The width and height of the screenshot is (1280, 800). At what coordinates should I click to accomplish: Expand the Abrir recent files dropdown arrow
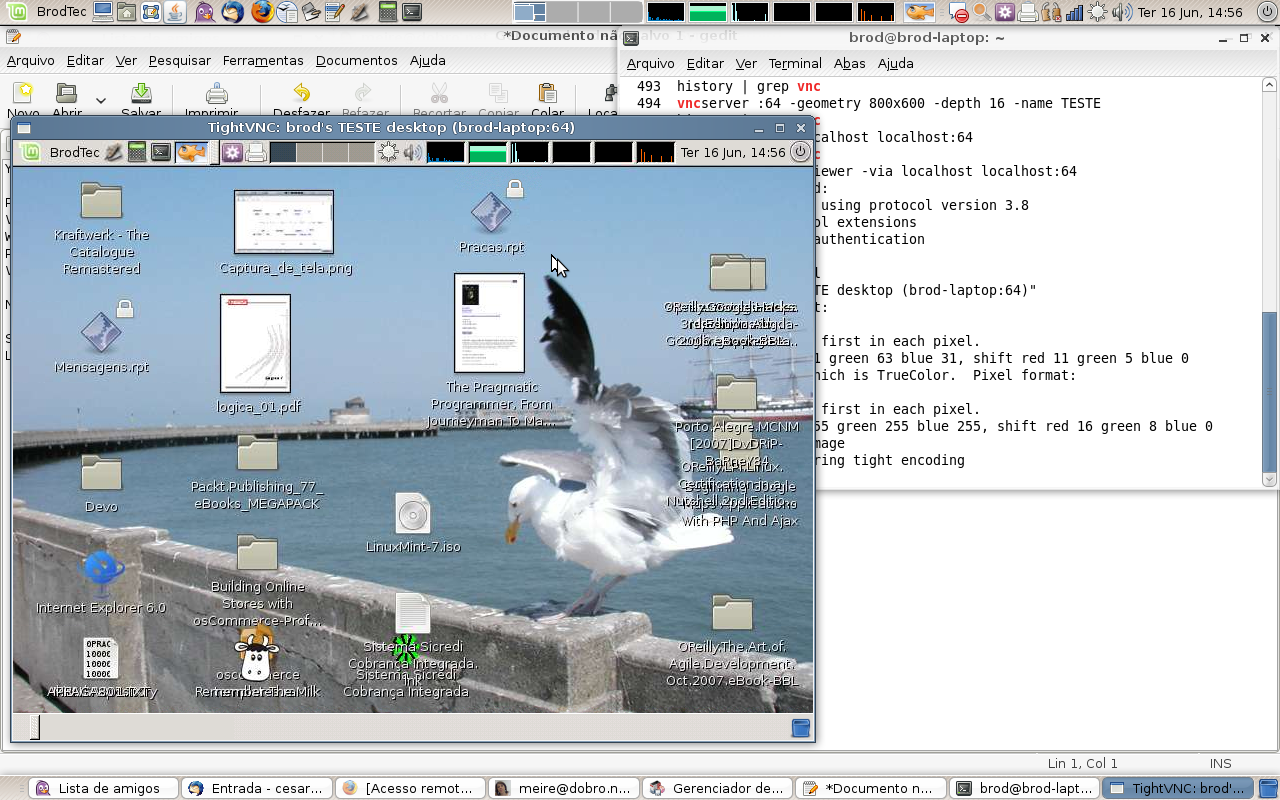coord(100,100)
